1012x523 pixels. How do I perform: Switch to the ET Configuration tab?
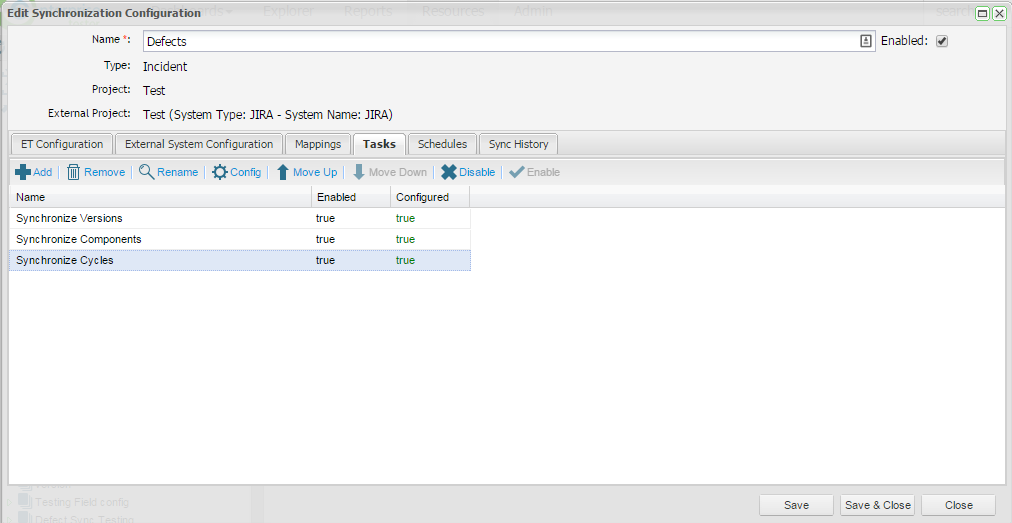(x=62, y=144)
